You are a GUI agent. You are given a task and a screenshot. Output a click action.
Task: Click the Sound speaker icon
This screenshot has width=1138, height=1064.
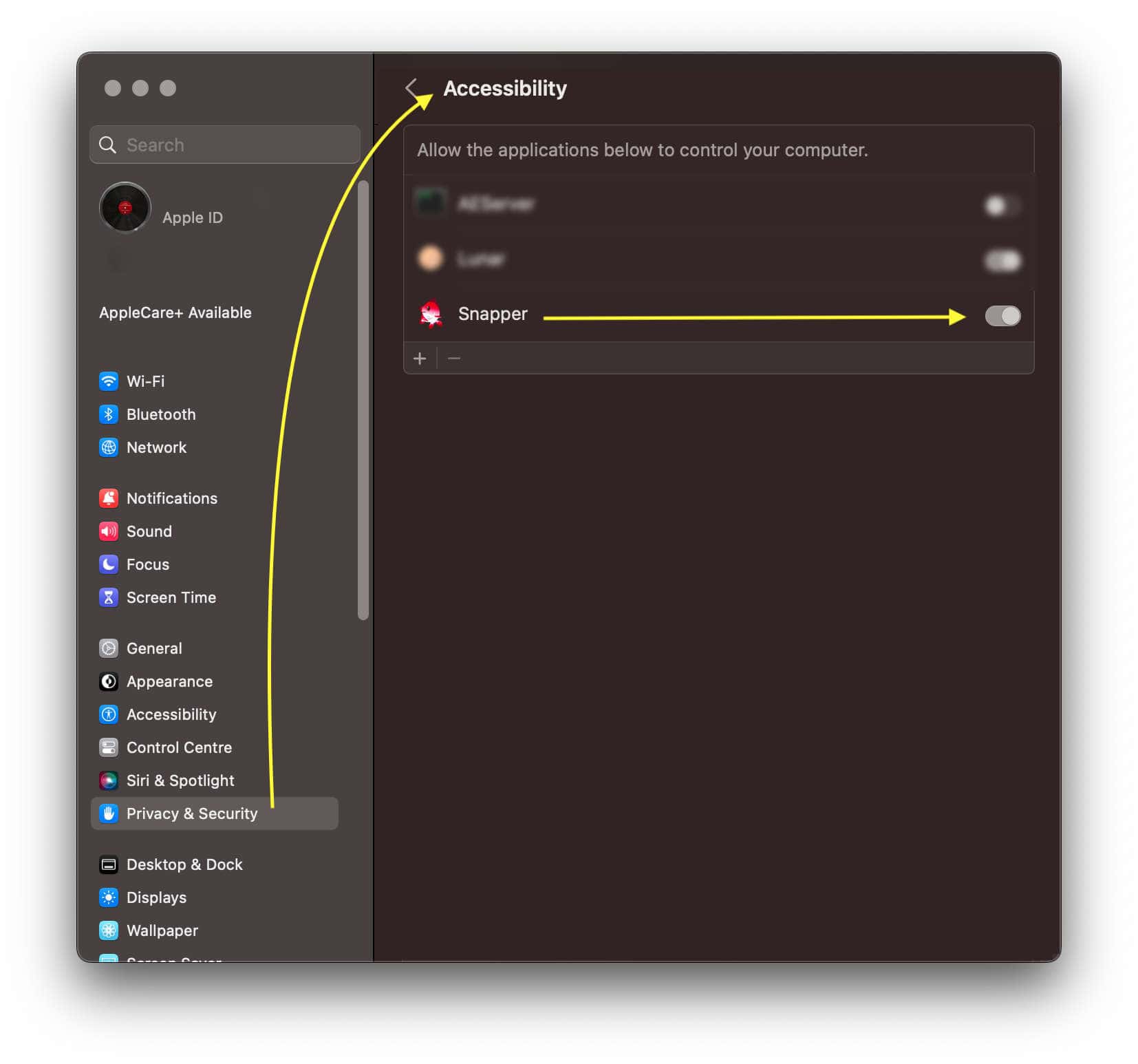(108, 531)
